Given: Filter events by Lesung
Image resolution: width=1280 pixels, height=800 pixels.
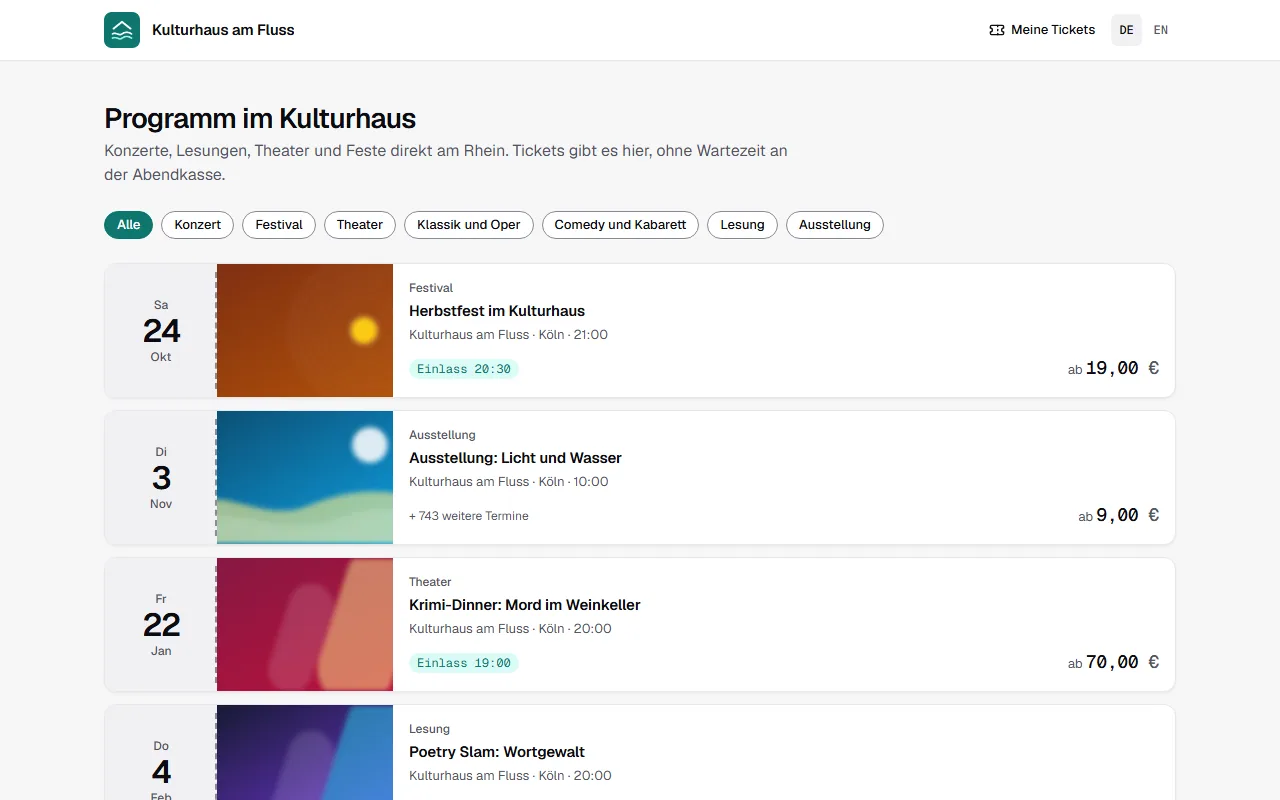Looking at the screenshot, I should (742, 225).
